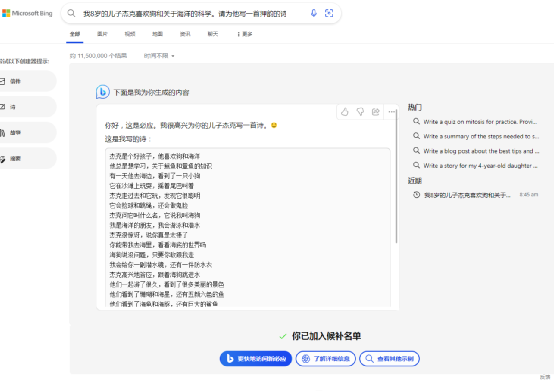Image resolution: width=554 pixels, height=391 pixels.
Task: Click the 热门 section heading
Action: [x=415, y=107]
